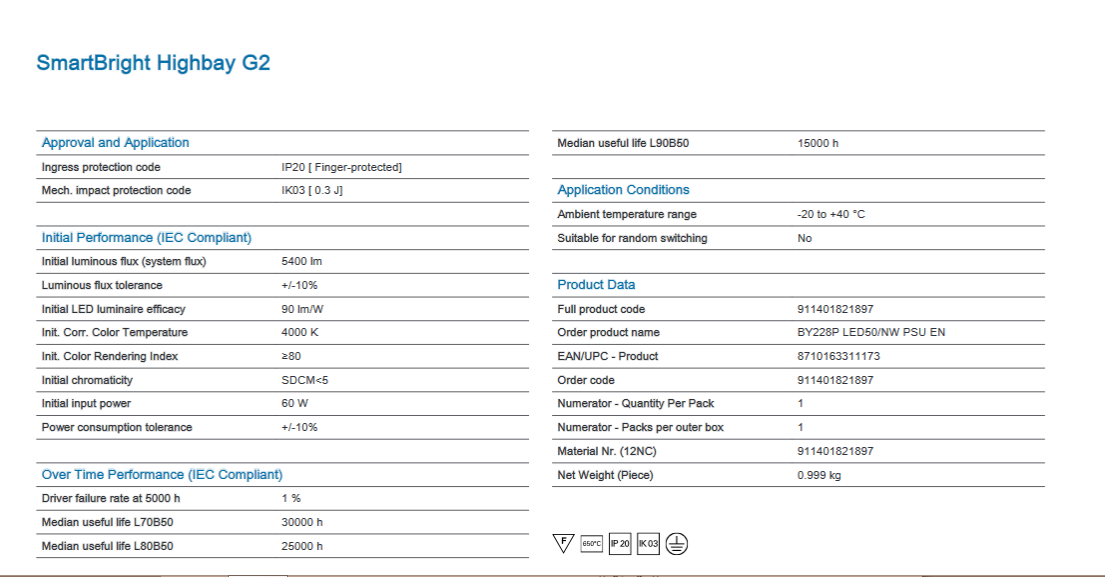
Task: Click the No value for random switching
Action: (805, 238)
